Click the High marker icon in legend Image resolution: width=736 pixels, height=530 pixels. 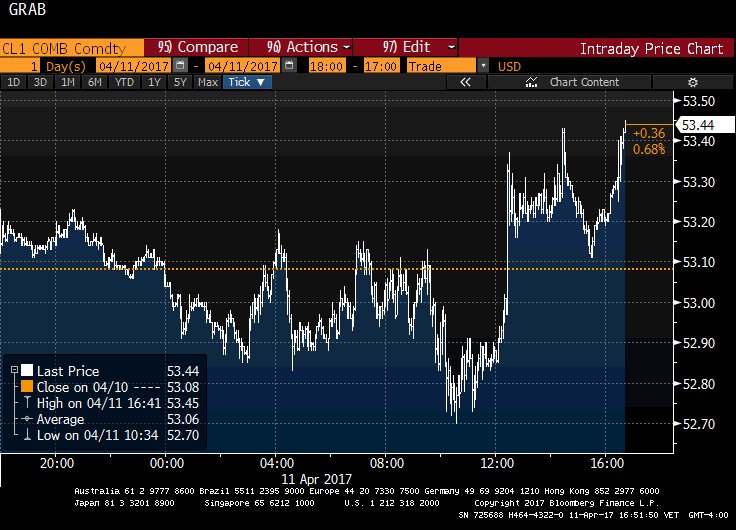point(26,405)
